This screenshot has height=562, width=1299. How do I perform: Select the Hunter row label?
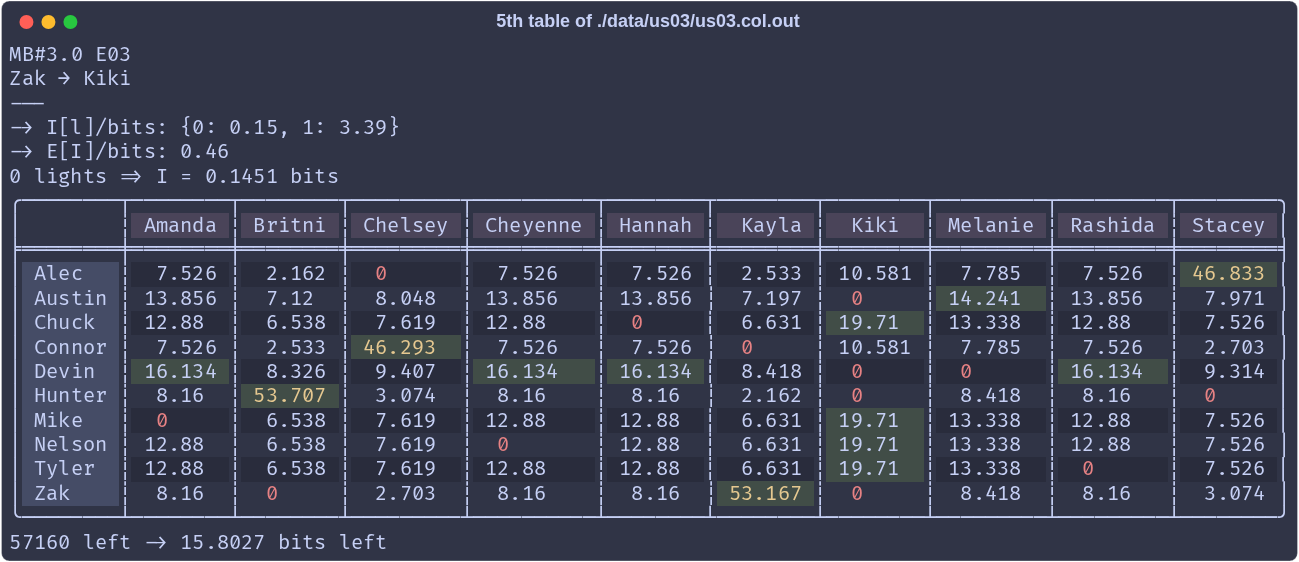point(70,396)
